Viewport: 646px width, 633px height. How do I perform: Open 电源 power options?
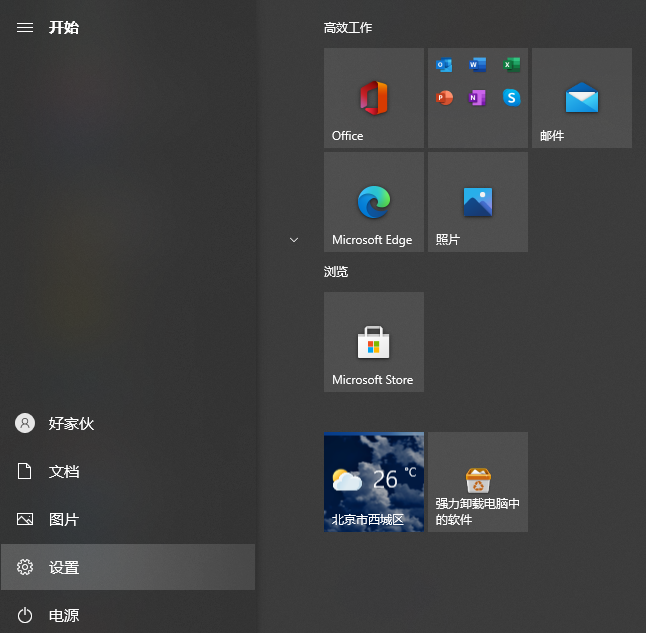[x=128, y=615]
